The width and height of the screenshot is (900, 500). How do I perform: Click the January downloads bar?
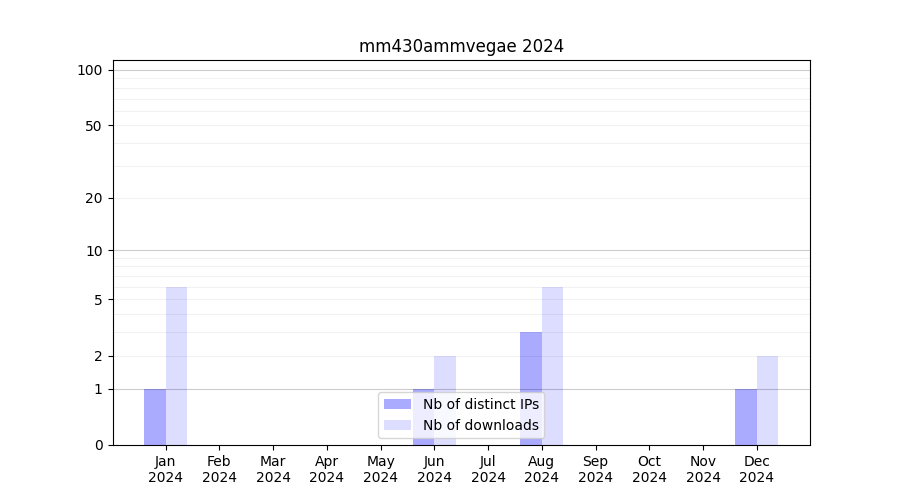point(176,366)
